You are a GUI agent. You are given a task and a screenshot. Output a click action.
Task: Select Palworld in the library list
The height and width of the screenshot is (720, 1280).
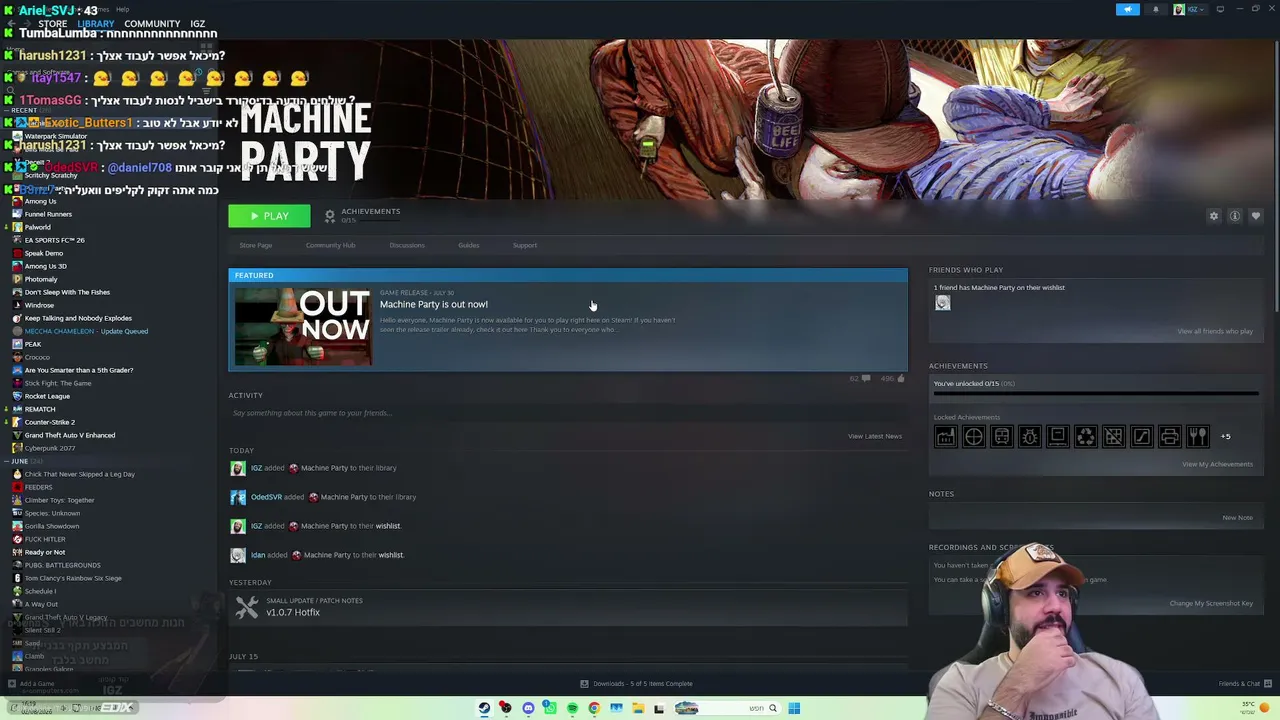(x=37, y=227)
